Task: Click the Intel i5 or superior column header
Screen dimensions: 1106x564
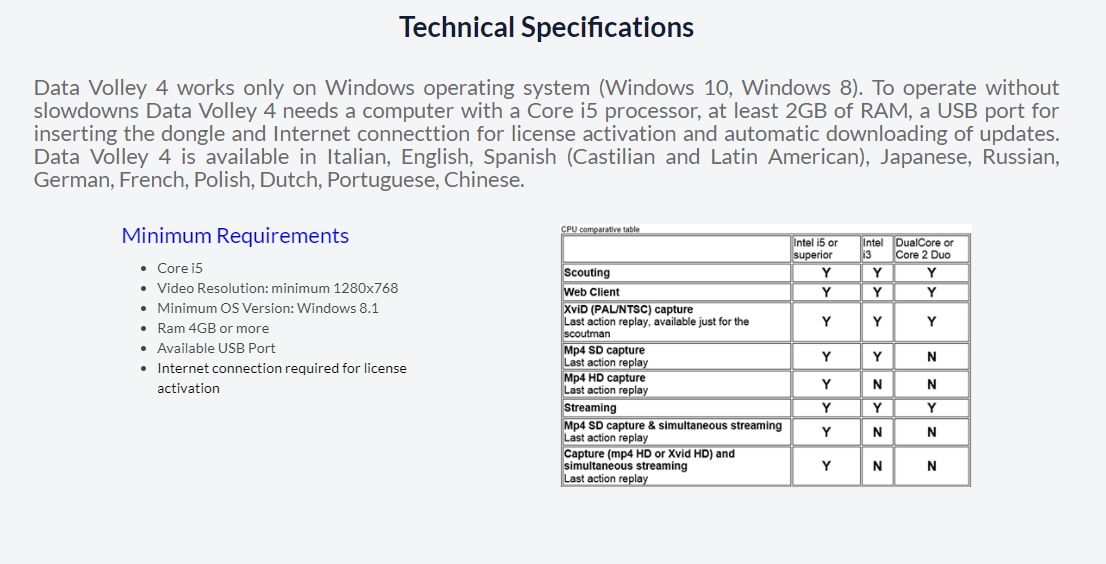Action: (816, 249)
